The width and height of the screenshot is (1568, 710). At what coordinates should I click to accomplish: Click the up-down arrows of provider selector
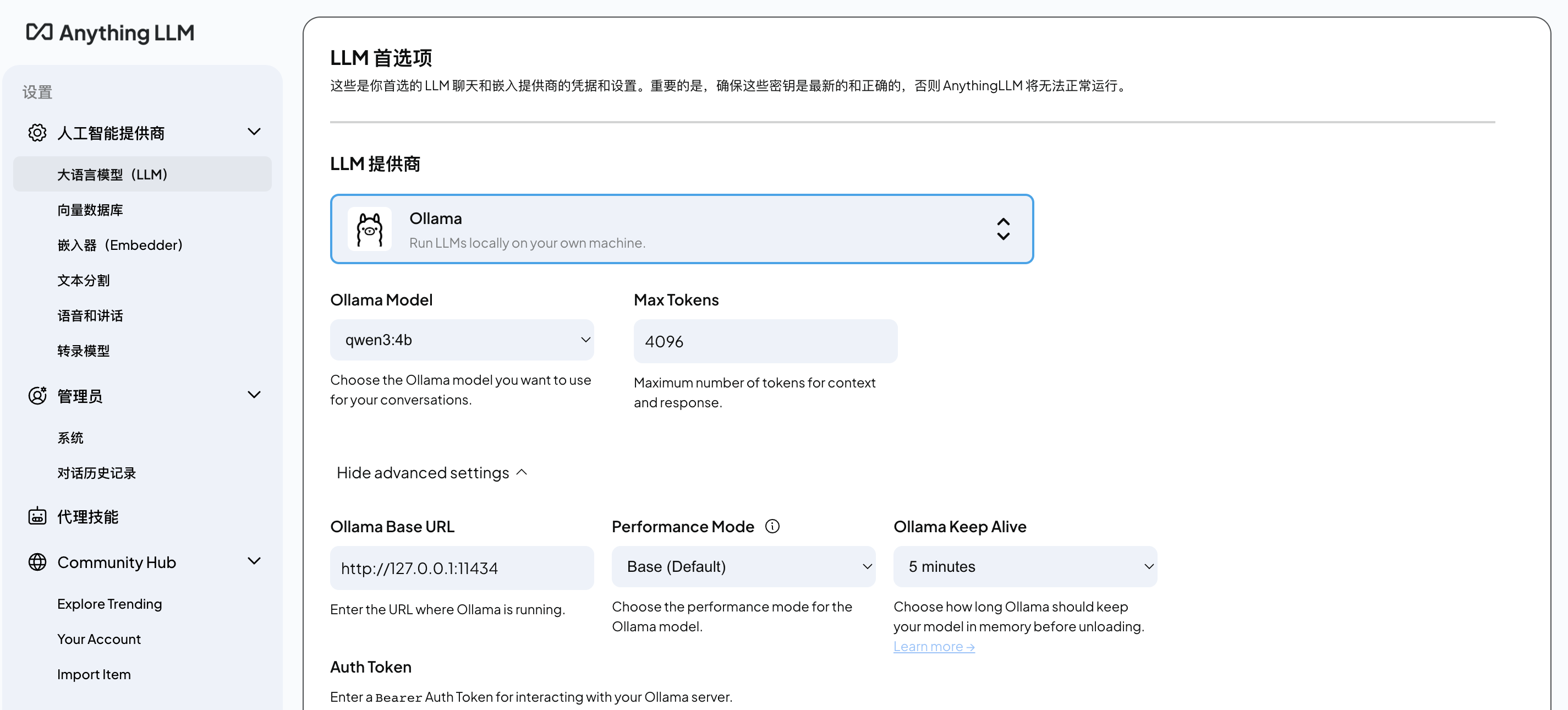1003,229
